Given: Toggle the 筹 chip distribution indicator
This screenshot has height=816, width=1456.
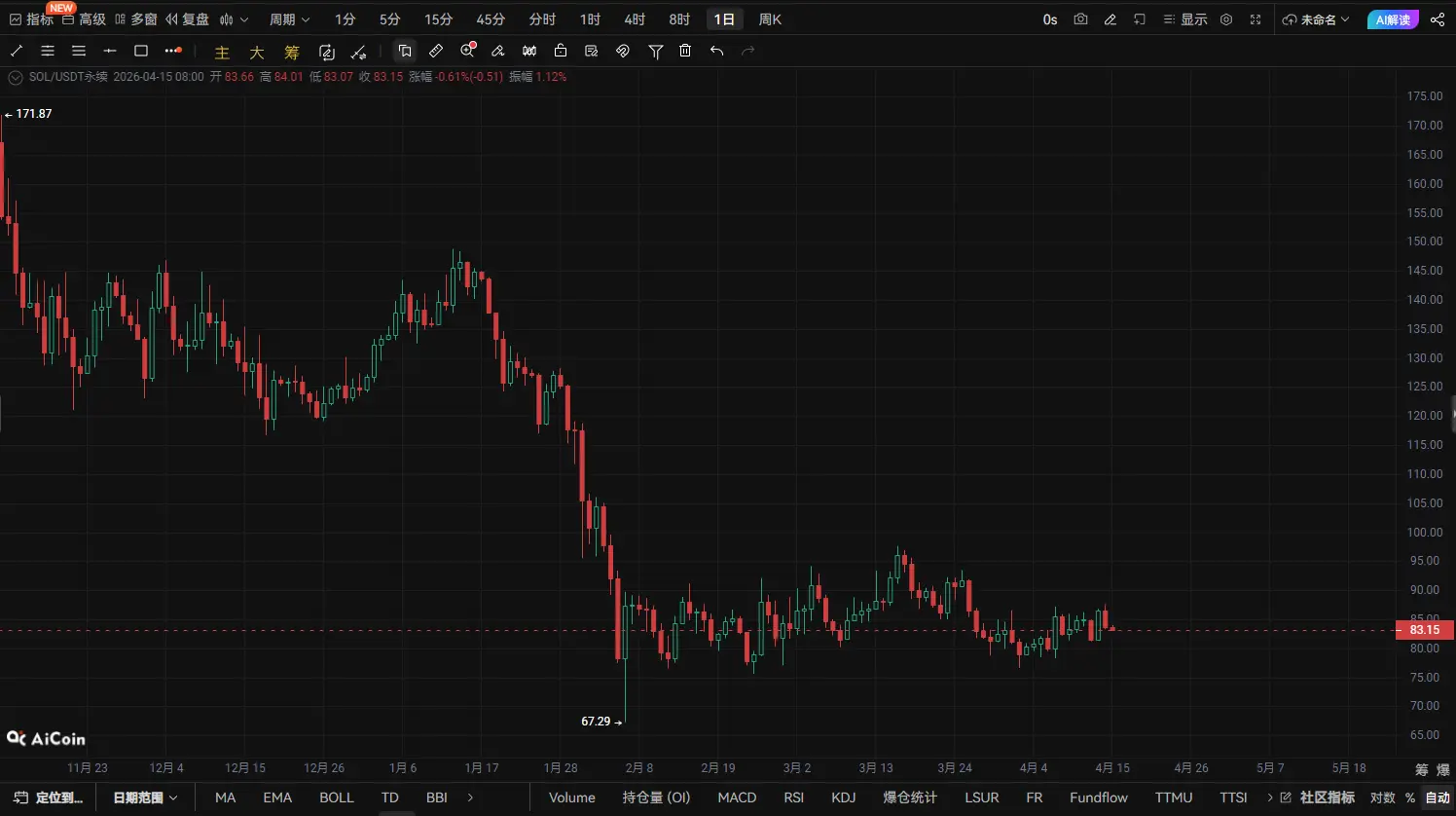Looking at the screenshot, I should click(x=292, y=53).
